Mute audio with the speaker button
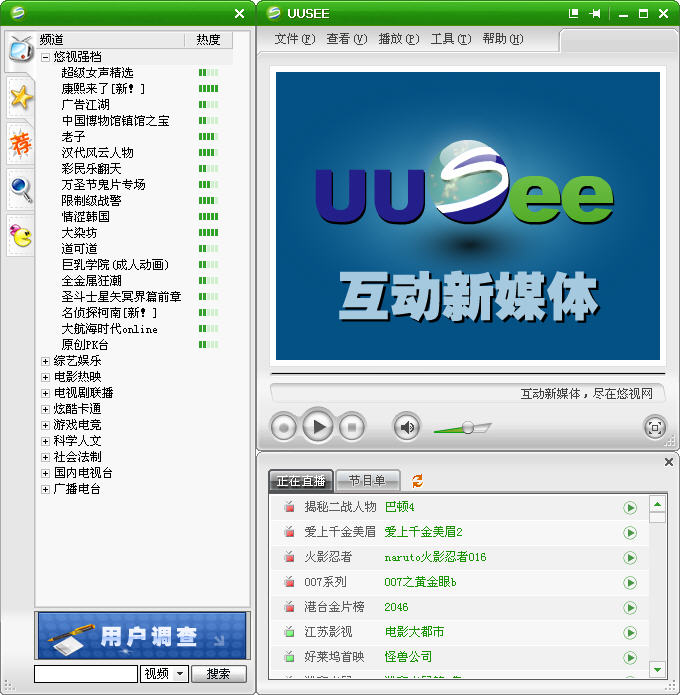The image size is (680, 695). 406,427
